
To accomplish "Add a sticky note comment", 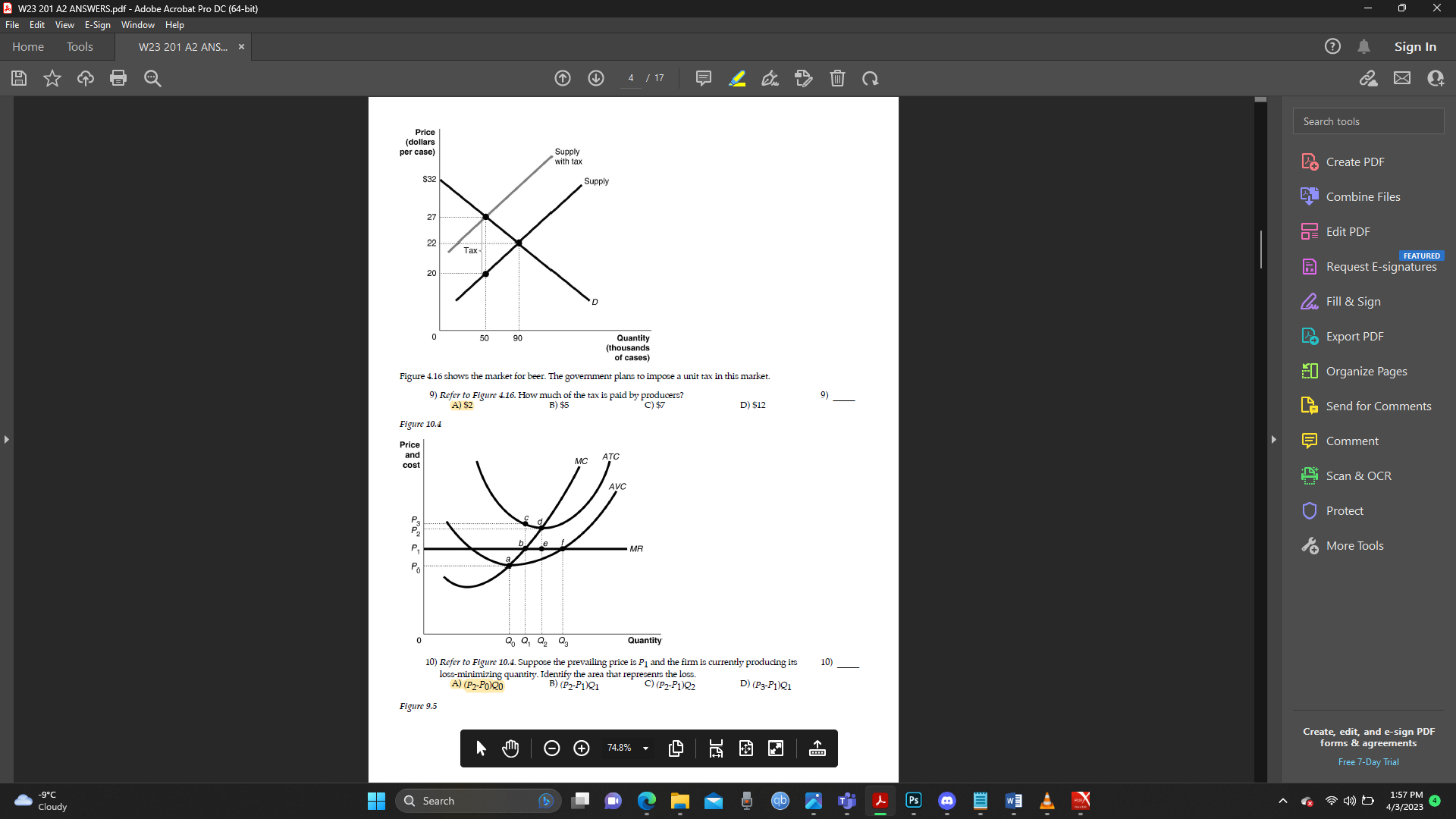I will click(x=703, y=78).
